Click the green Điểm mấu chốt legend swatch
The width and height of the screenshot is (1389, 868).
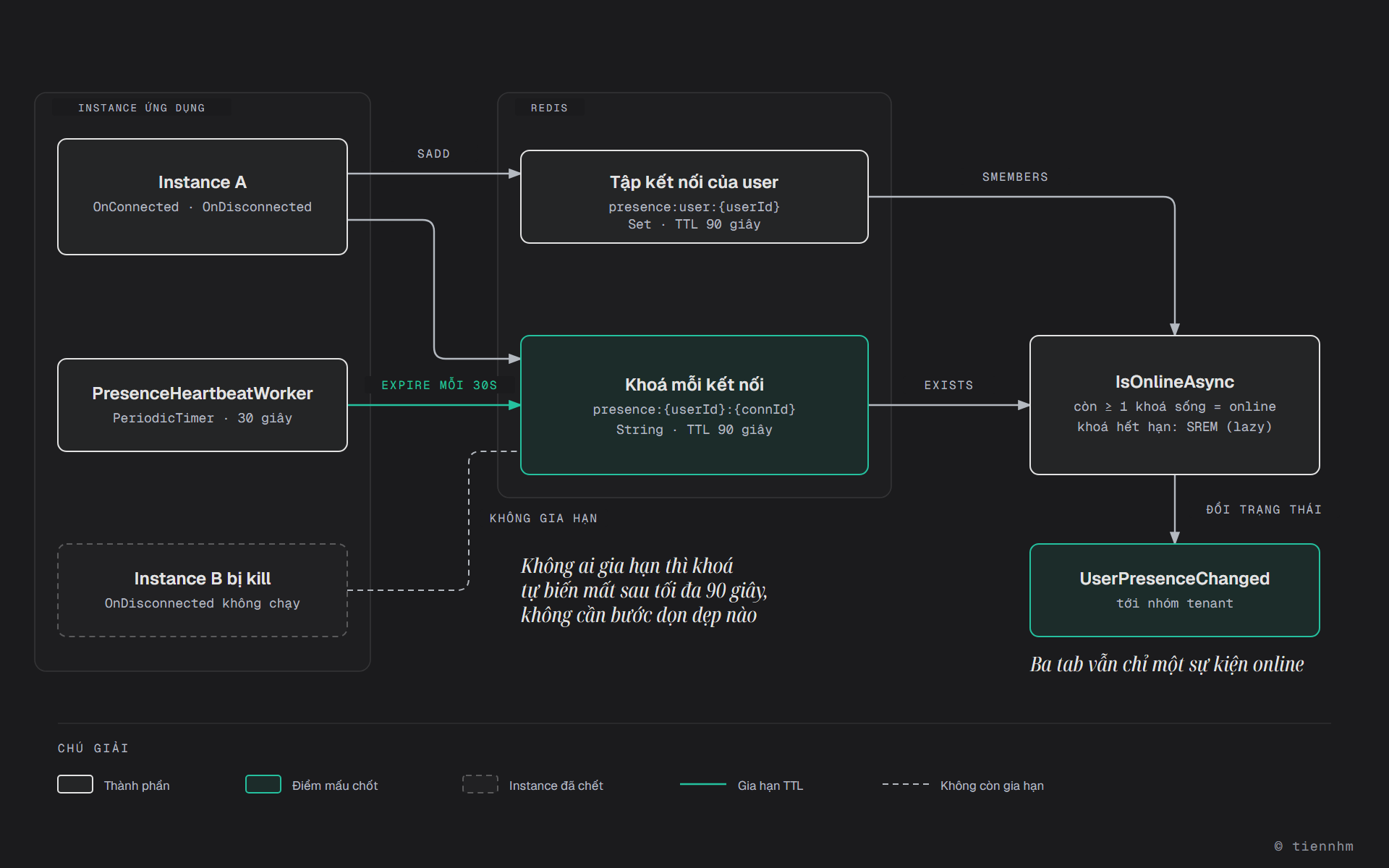click(263, 784)
